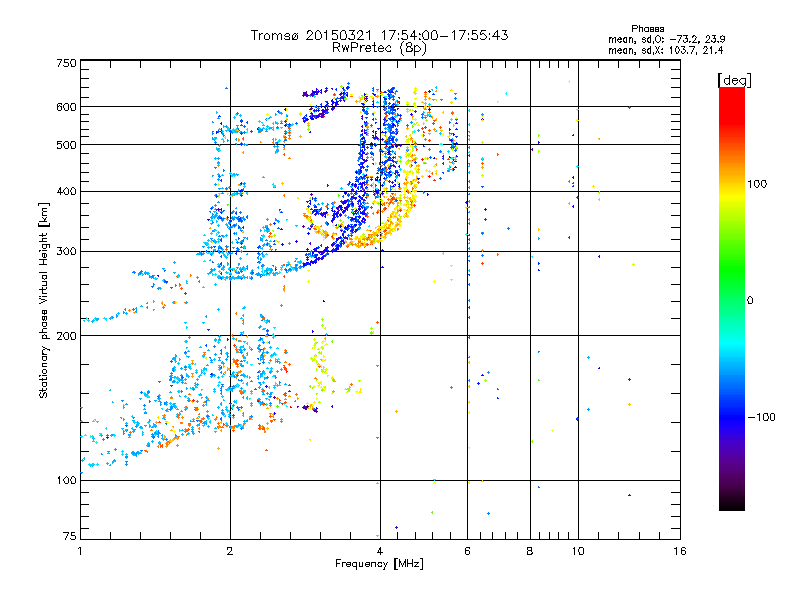Click the x-axis tick label "10"
This screenshot has height=600, width=800.
pyautogui.click(x=578, y=551)
